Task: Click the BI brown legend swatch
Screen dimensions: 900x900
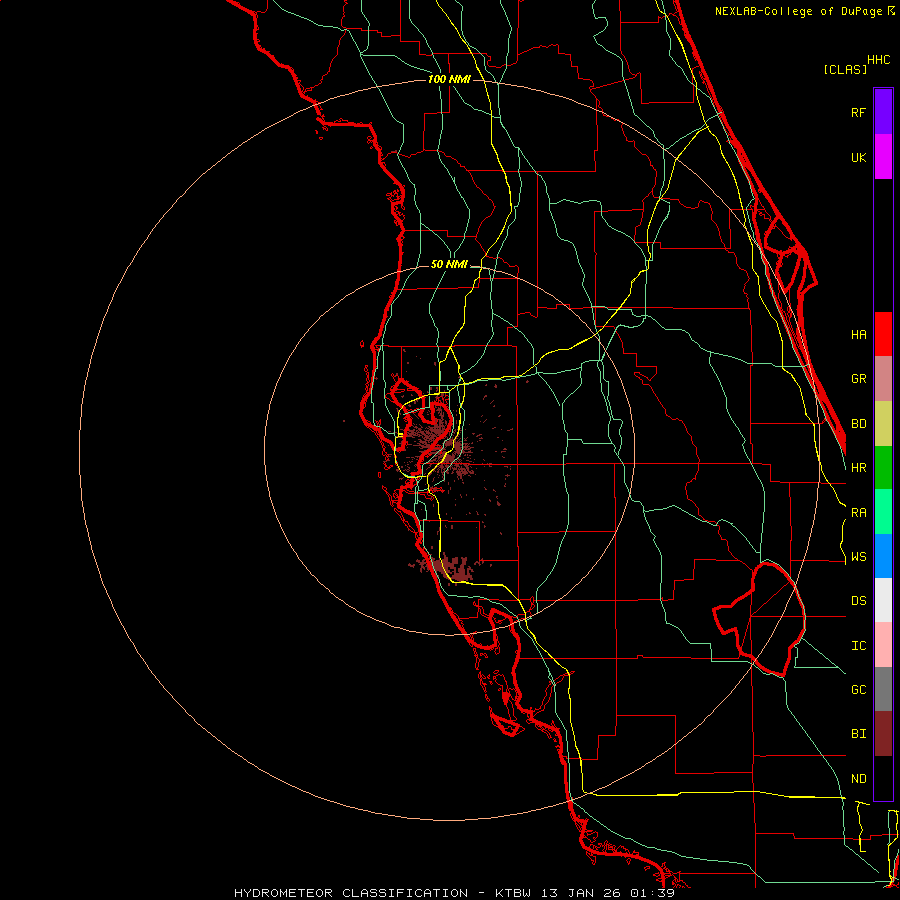Action: click(883, 734)
